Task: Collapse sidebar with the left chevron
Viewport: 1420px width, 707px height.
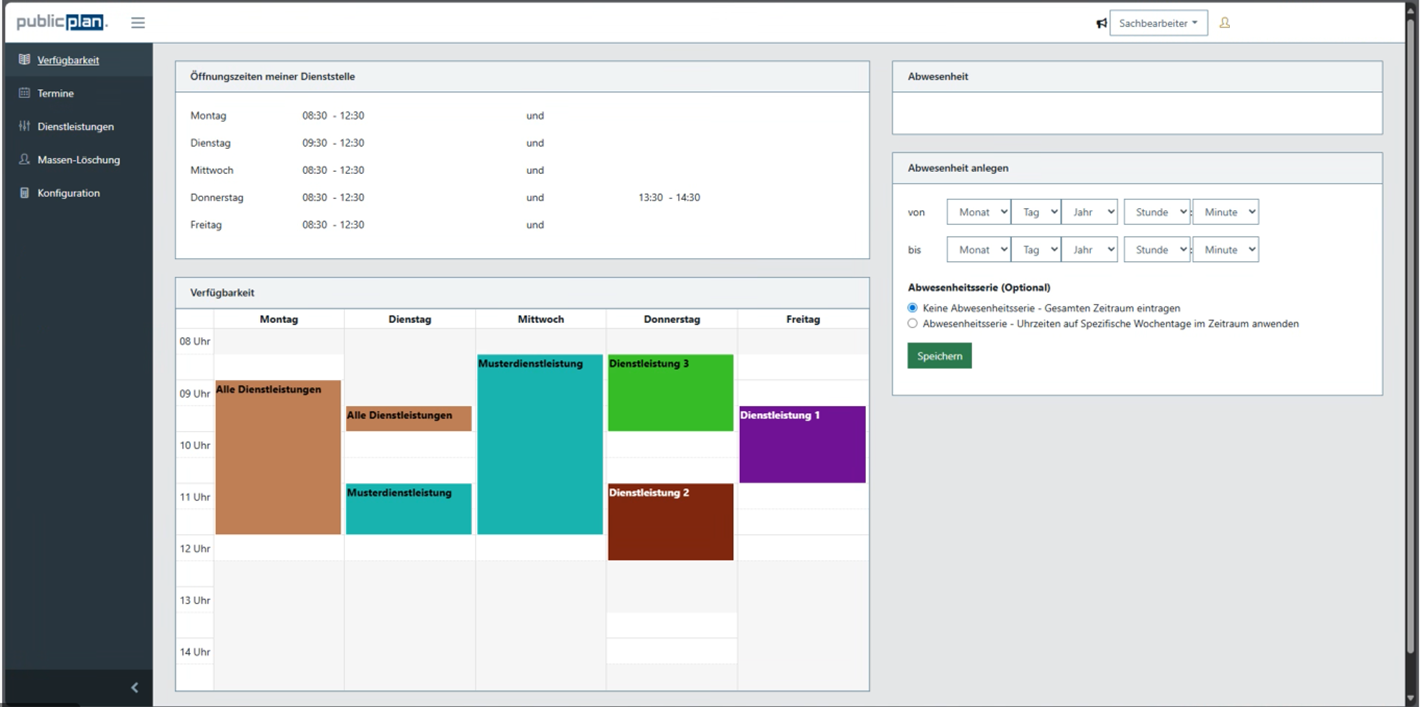Action: [x=134, y=687]
